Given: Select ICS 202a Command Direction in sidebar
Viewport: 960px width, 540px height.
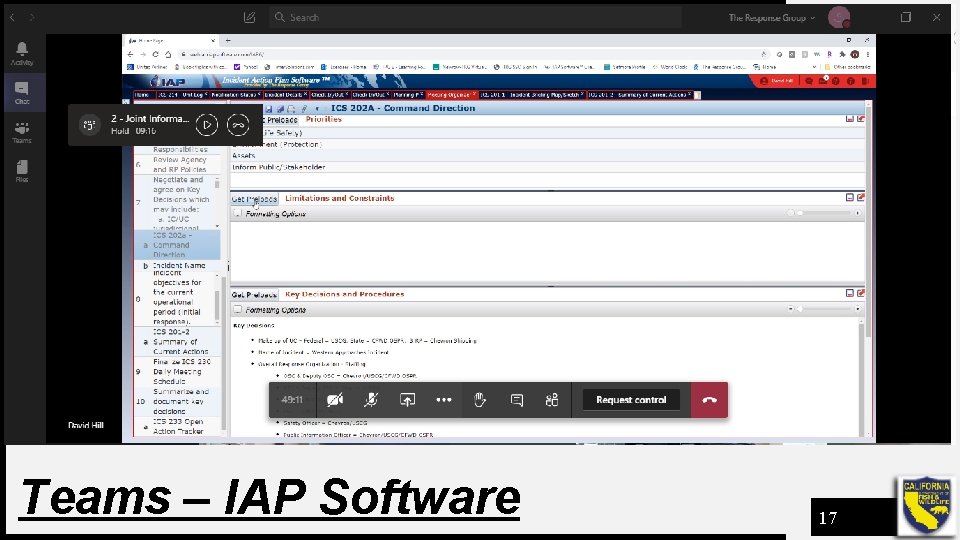Looking at the screenshot, I should [x=178, y=245].
